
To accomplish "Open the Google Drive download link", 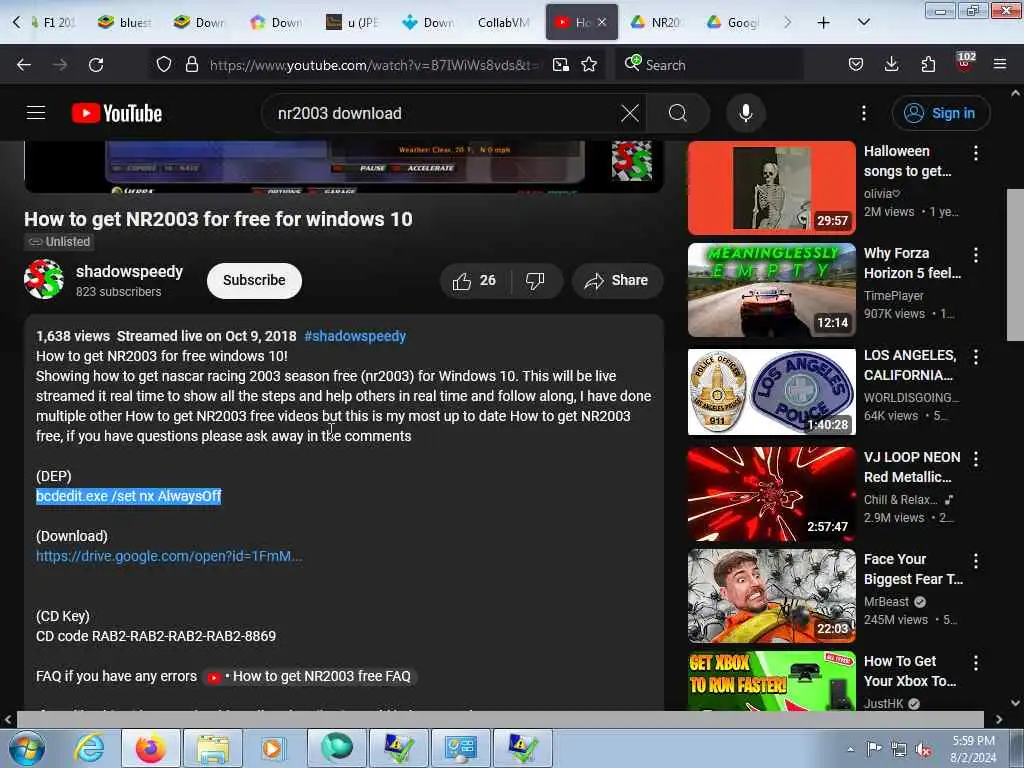I will (x=168, y=556).
